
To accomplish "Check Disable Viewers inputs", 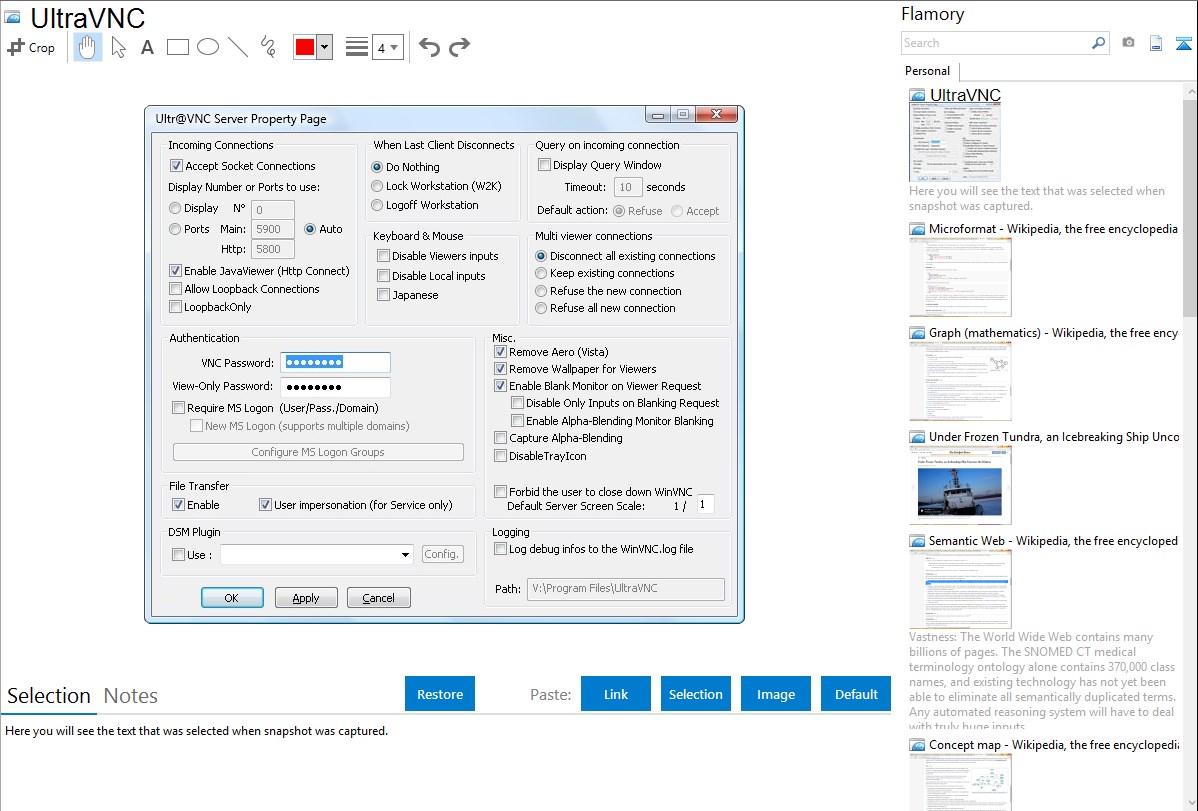I will [x=384, y=256].
